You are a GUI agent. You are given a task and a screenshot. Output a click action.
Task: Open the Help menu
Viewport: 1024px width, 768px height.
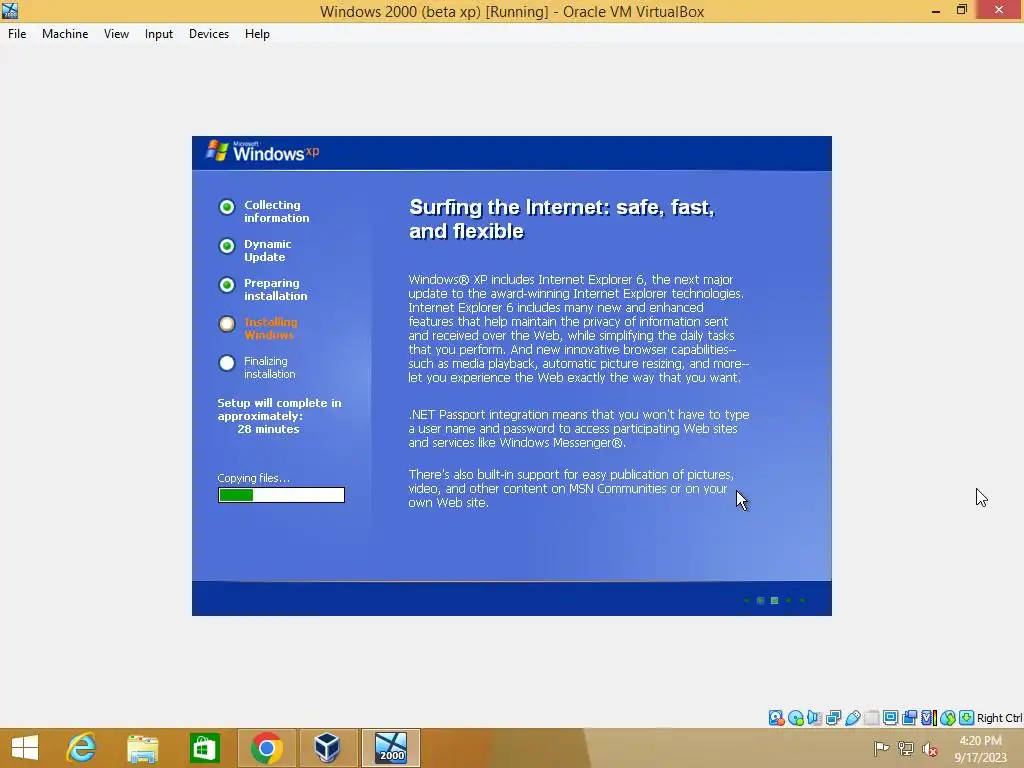[x=257, y=34]
